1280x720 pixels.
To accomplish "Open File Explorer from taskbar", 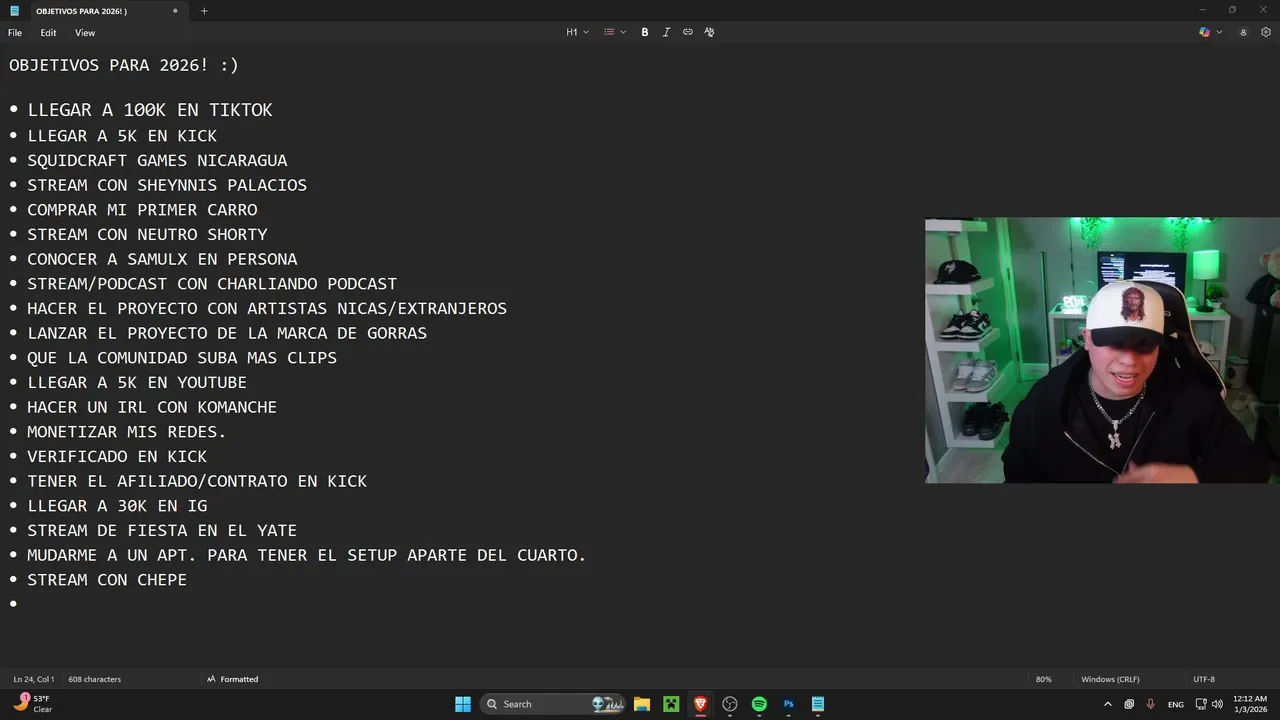I will (642, 704).
